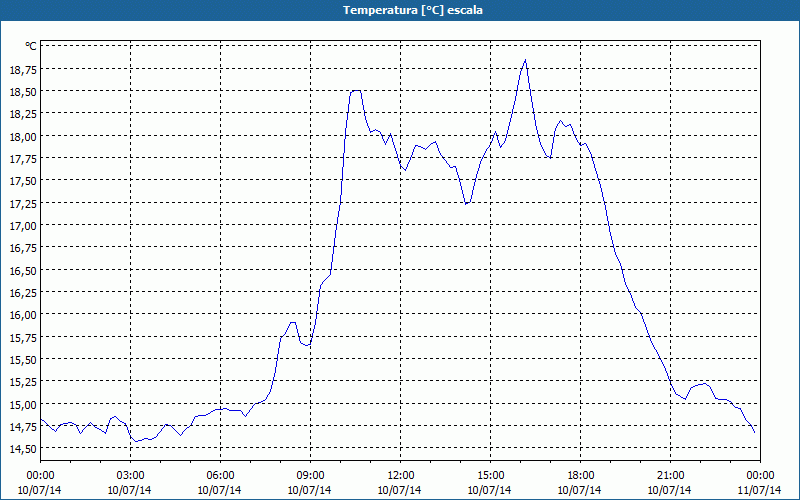Click the curve's highest peak near 16:00
This screenshot has width=800, height=500.
(x=525, y=60)
